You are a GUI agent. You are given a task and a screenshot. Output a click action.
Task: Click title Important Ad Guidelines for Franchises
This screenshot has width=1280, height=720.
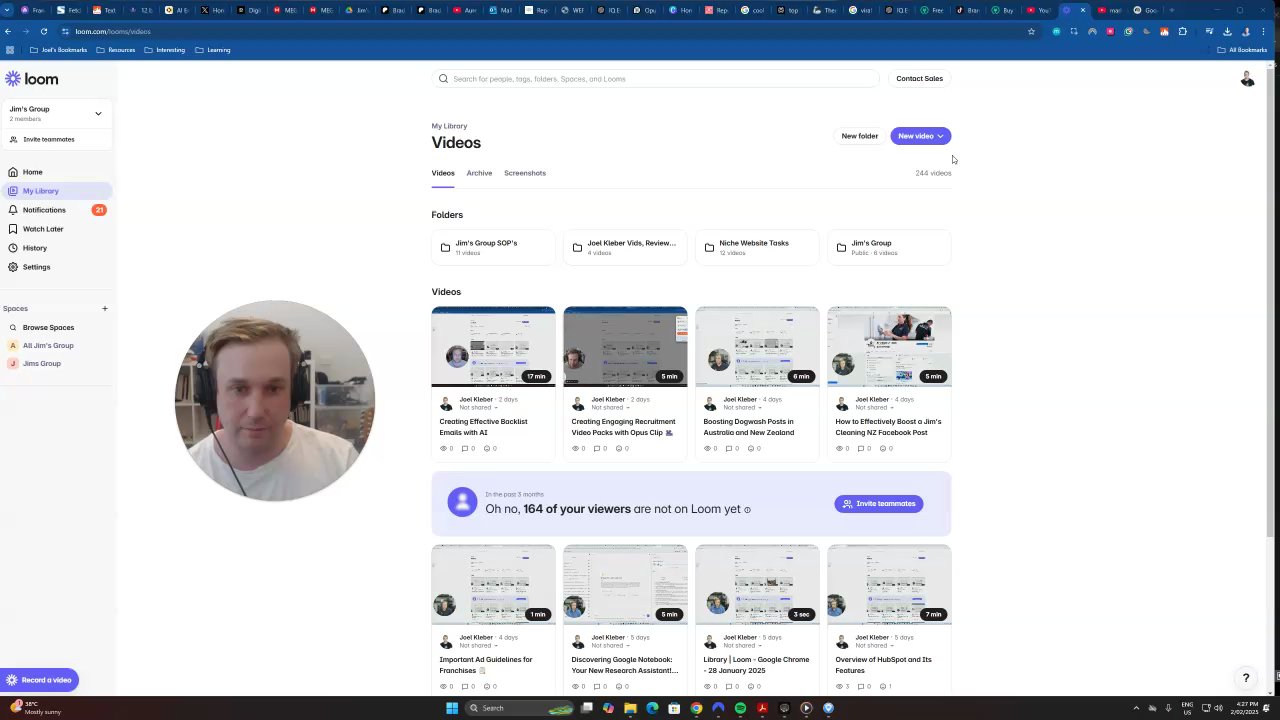coord(486,665)
